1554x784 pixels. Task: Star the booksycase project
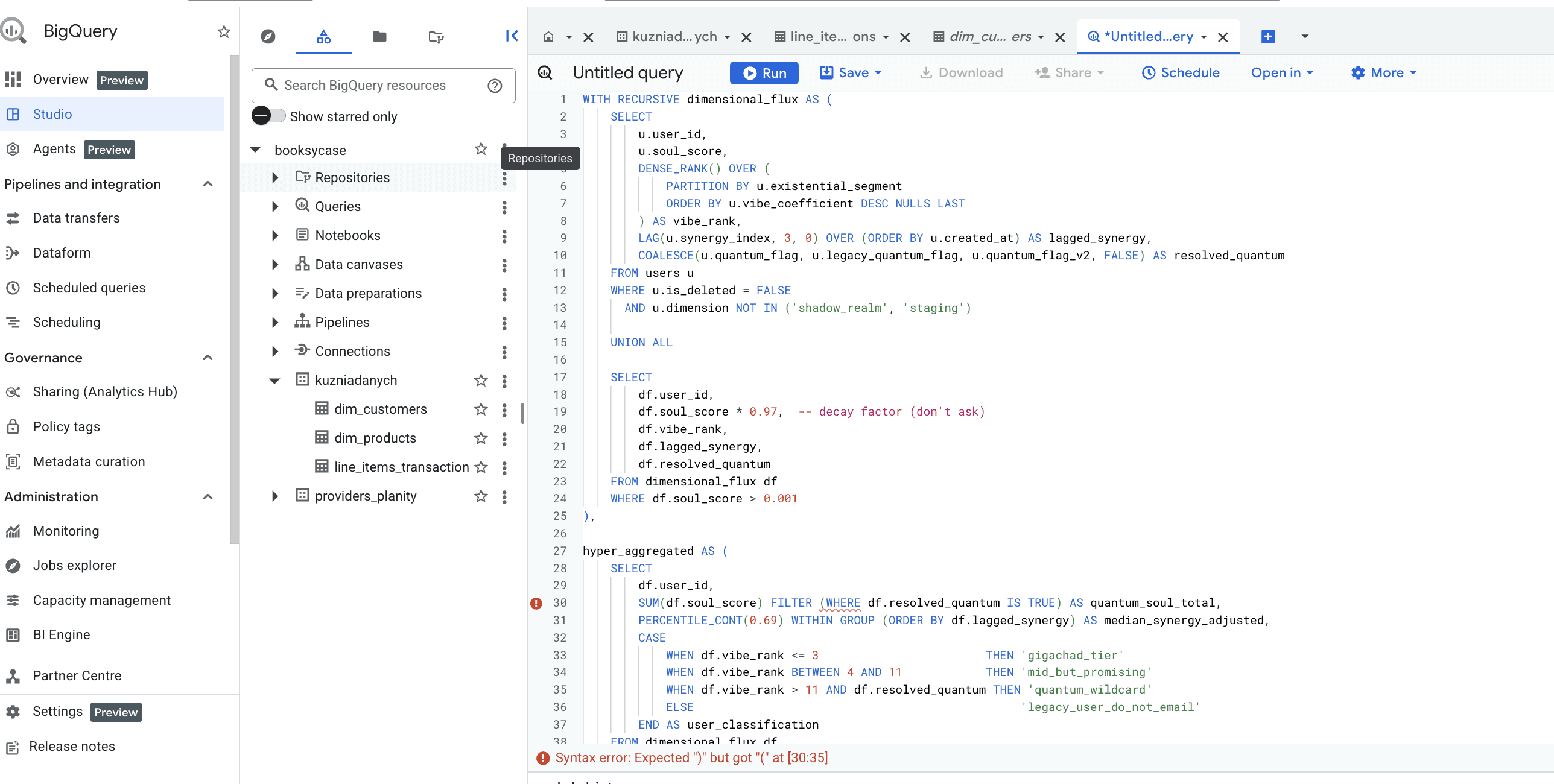click(x=481, y=149)
